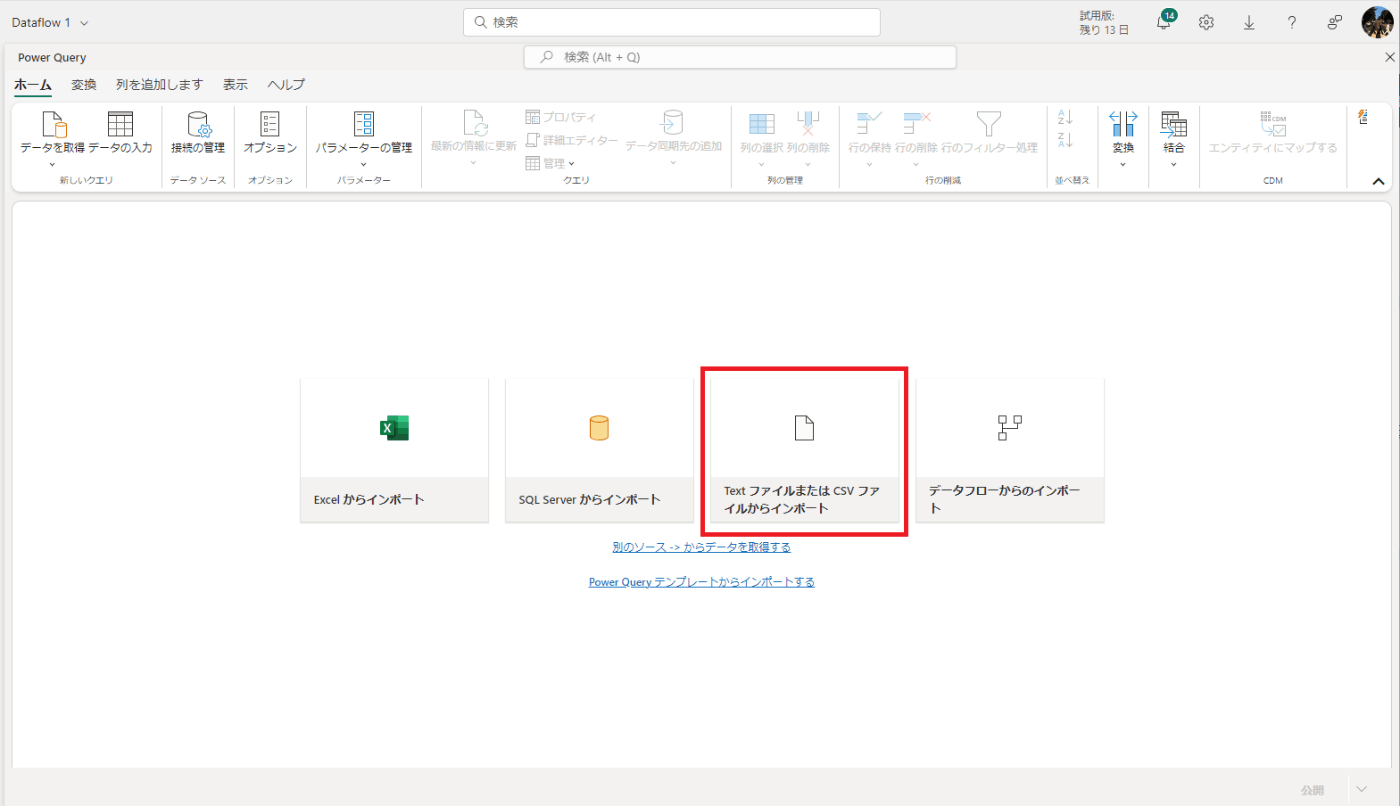Switch to the 変換 tab
1400x806 pixels.
pos(84,85)
